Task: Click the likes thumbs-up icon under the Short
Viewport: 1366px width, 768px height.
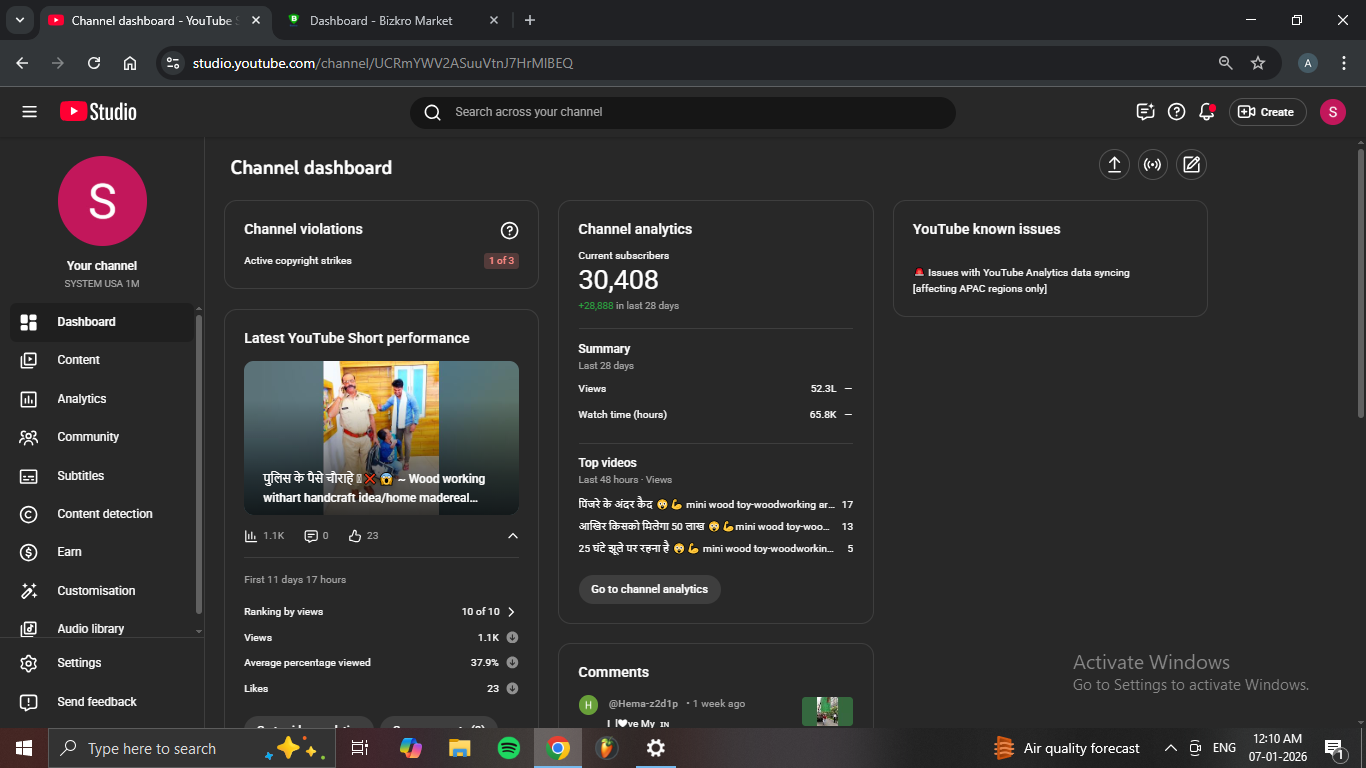Action: (x=354, y=536)
